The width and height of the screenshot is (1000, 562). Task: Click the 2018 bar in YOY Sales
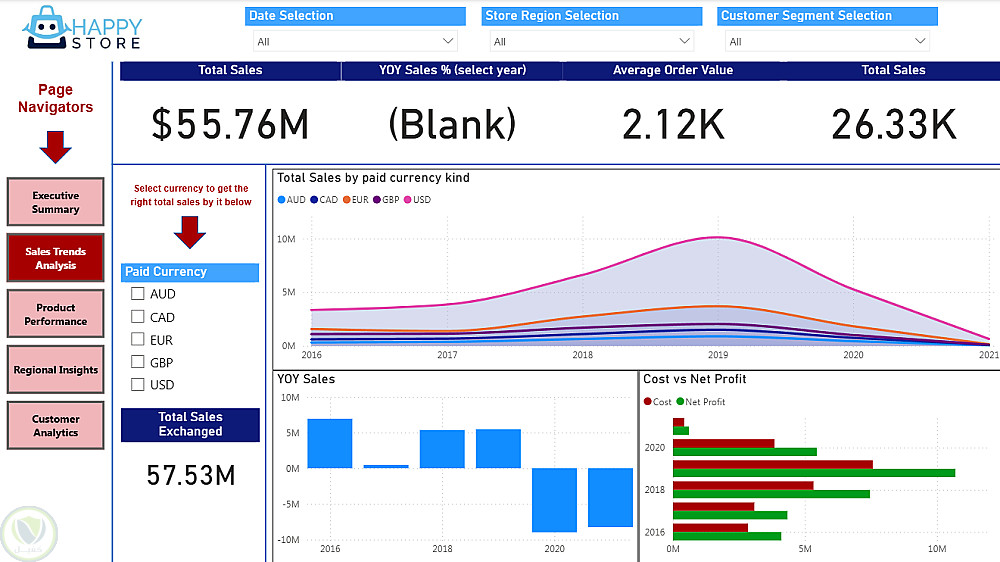pyautogui.click(x=442, y=449)
